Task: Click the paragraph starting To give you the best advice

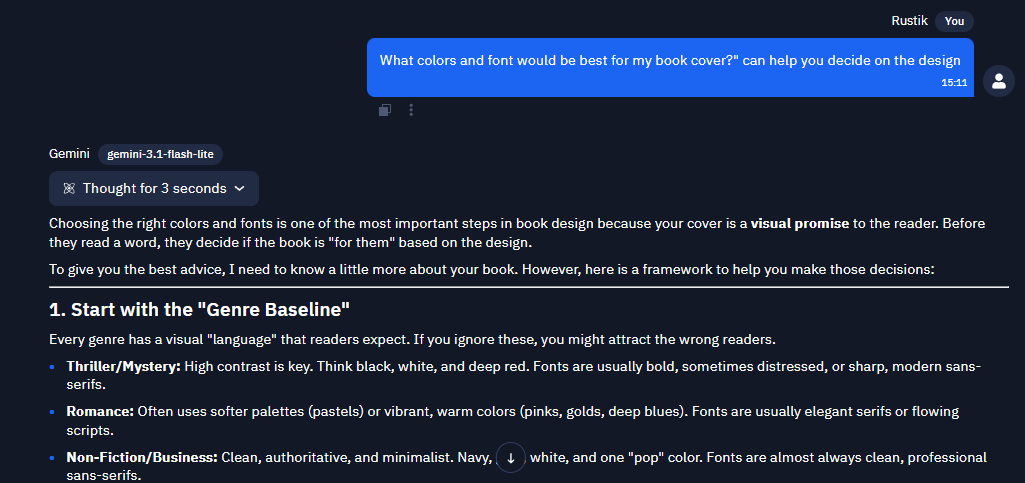Action: pos(493,269)
